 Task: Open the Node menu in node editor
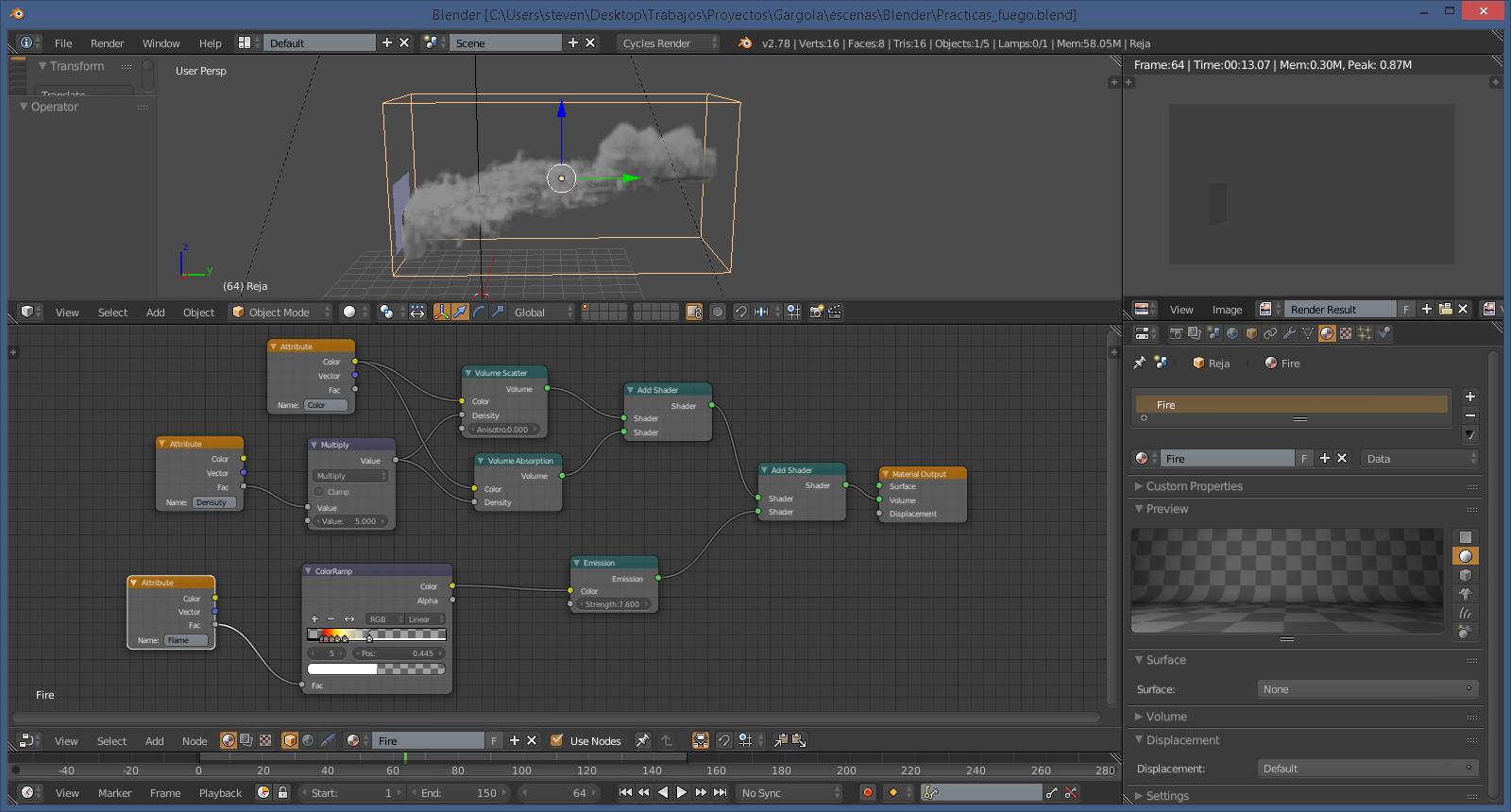point(195,741)
